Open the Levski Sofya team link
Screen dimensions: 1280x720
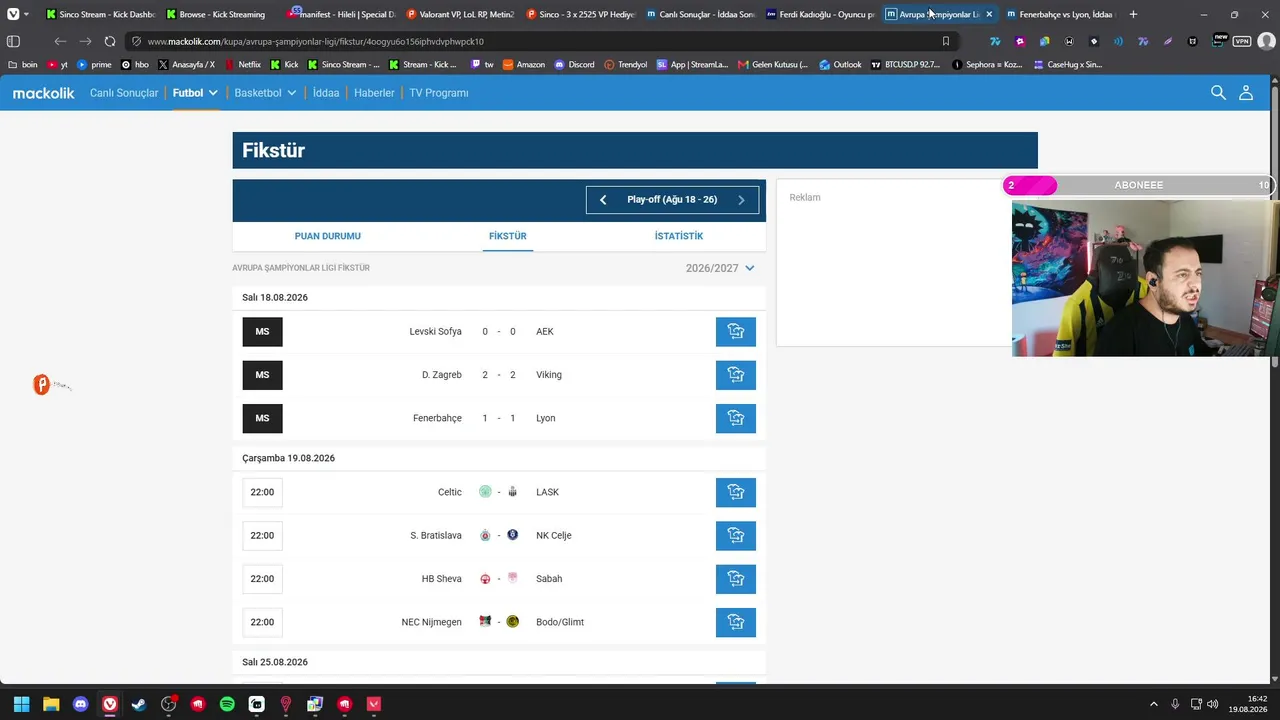tap(435, 332)
